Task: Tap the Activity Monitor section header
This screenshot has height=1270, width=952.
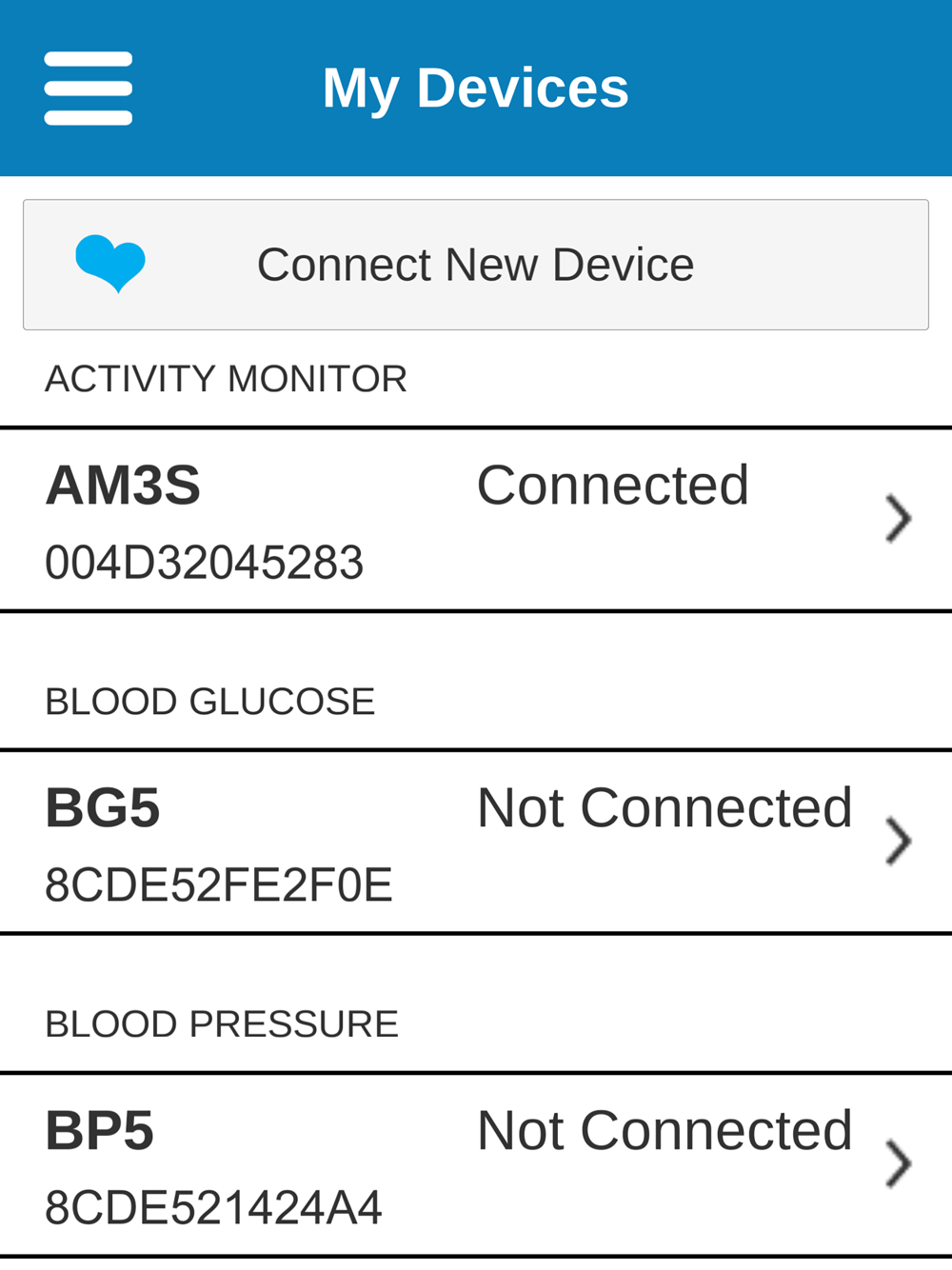Action: pos(226,379)
